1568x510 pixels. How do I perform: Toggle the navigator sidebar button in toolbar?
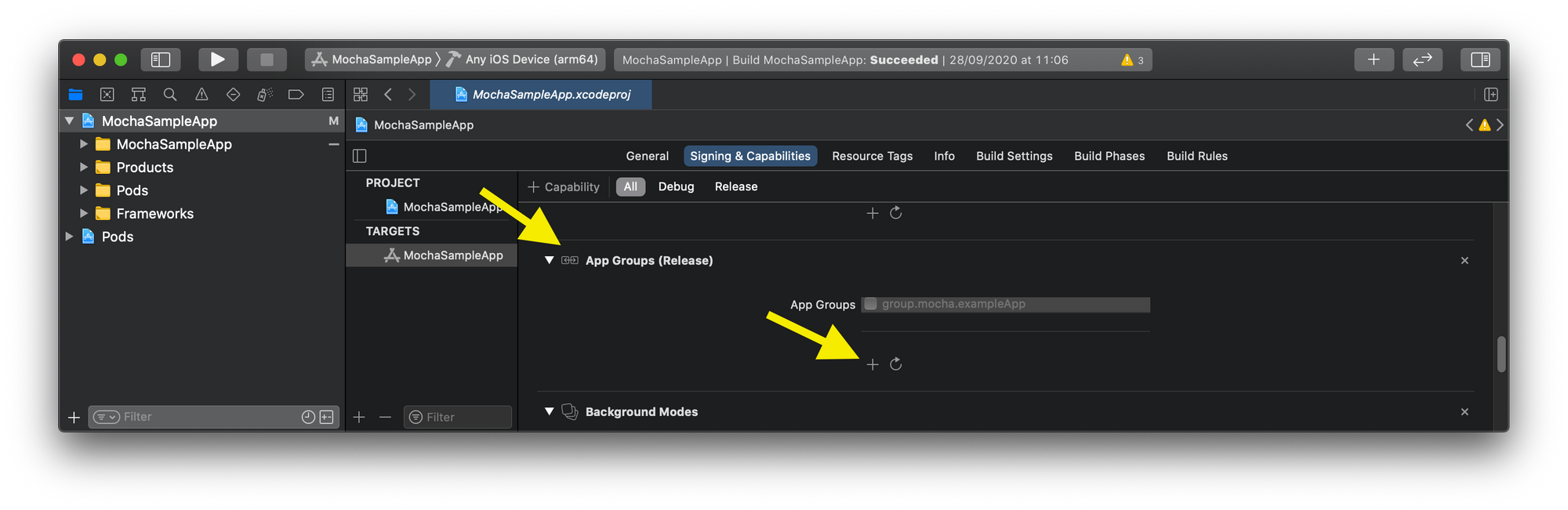tap(161, 60)
